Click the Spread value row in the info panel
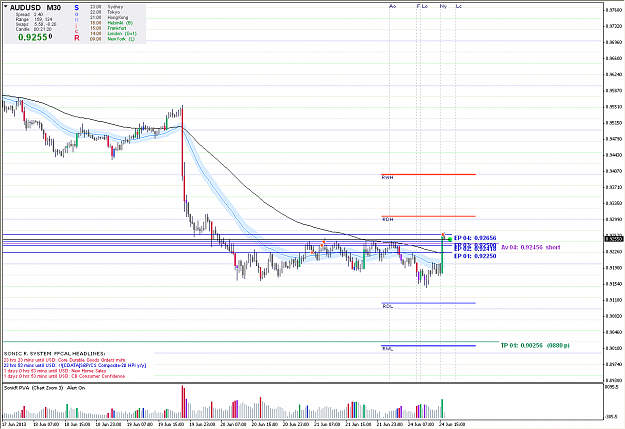Viewport: 625px width, 429px height. click(x=29, y=15)
